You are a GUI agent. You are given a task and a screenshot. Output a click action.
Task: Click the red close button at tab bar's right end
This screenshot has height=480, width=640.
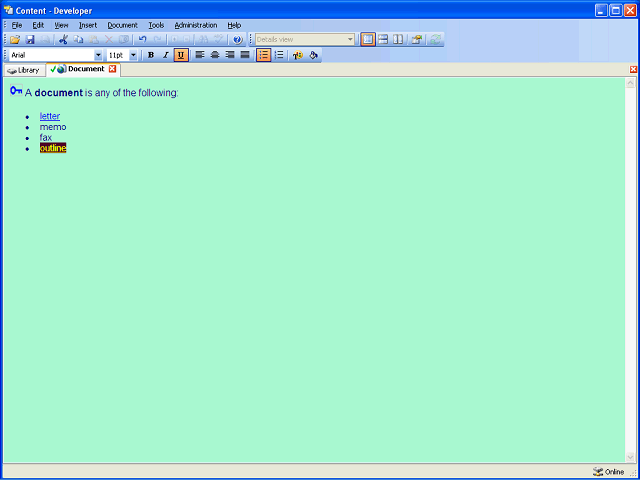(x=633, y=69)
